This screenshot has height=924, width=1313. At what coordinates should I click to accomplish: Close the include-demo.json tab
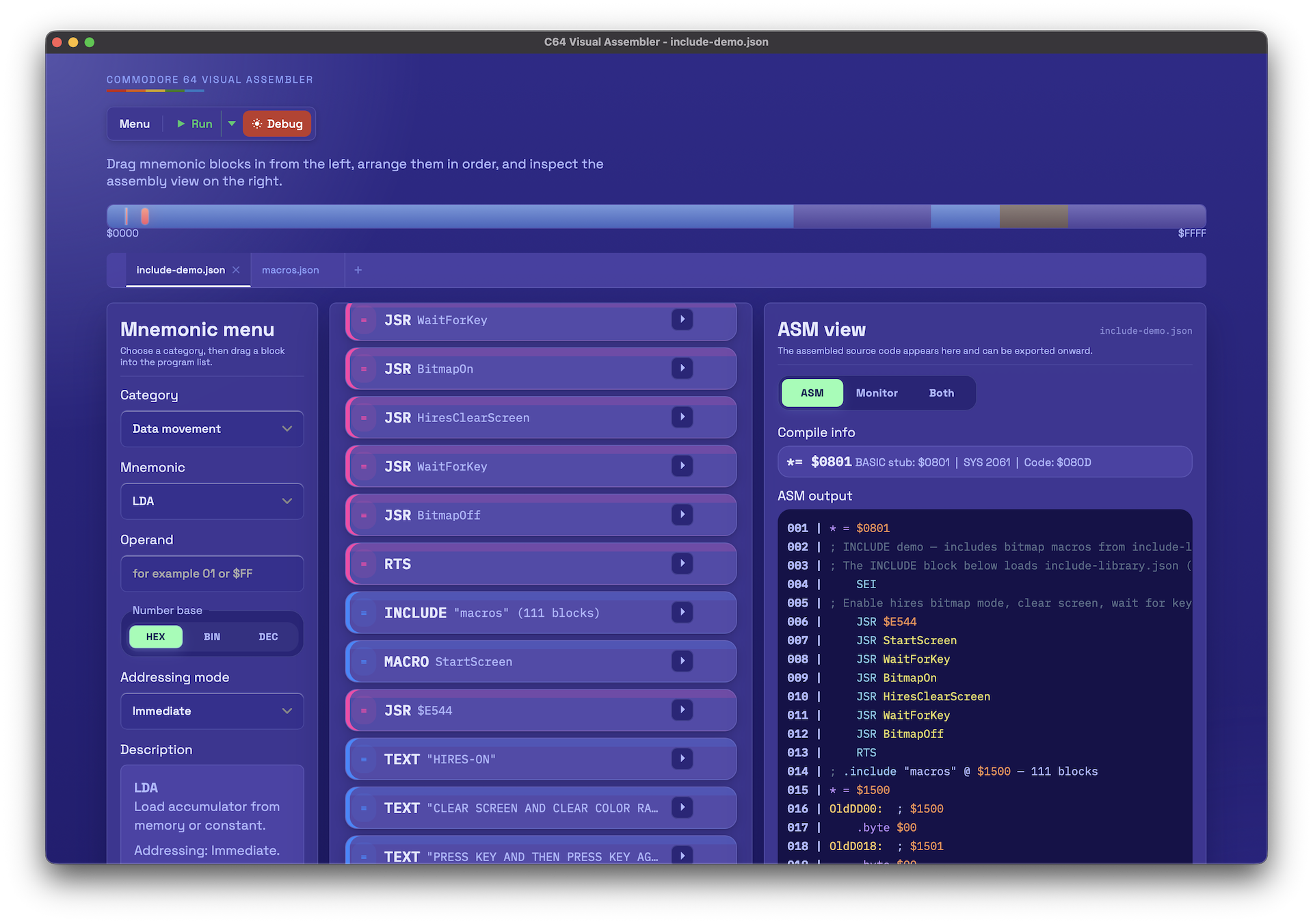(x=236, y=270)
